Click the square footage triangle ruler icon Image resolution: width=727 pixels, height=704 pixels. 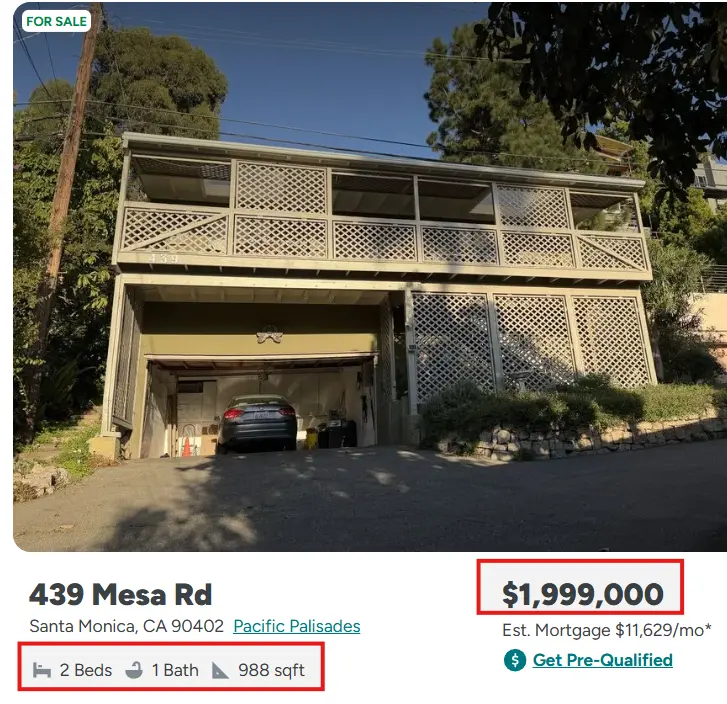point(221,670)
